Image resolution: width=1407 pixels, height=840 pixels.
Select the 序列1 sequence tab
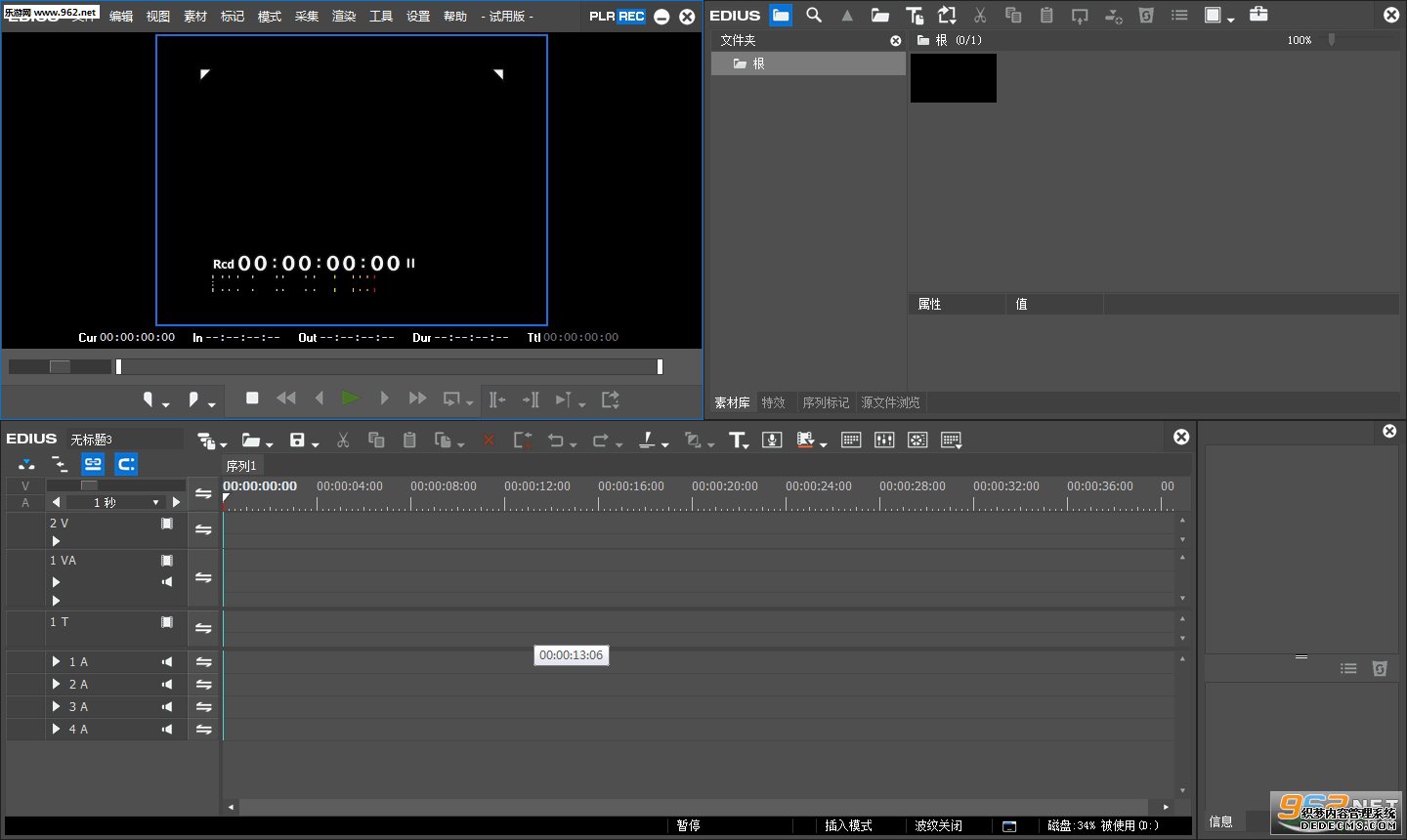[x=240, y=466]
